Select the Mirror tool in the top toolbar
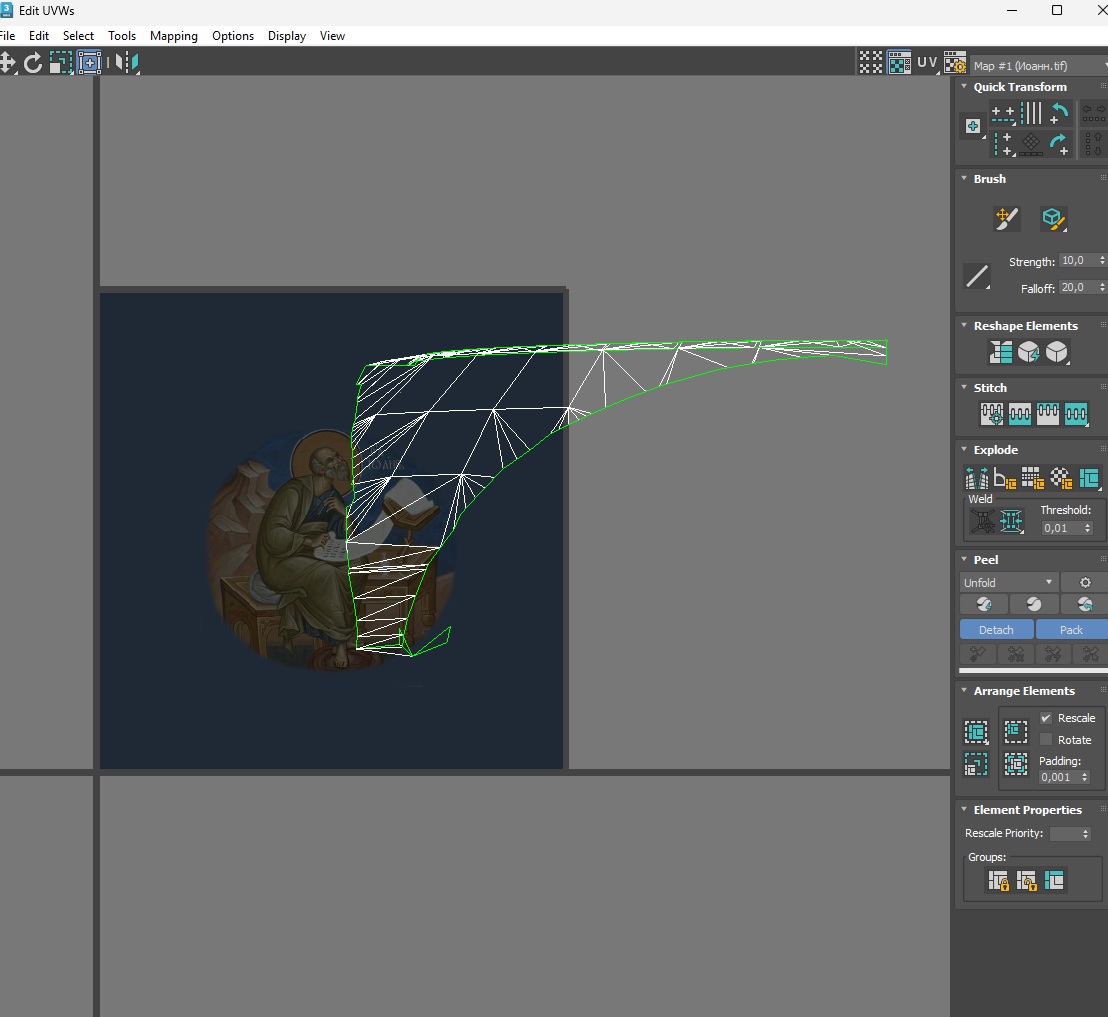This screenshot has height=1017, width=1108. (127, 63)
